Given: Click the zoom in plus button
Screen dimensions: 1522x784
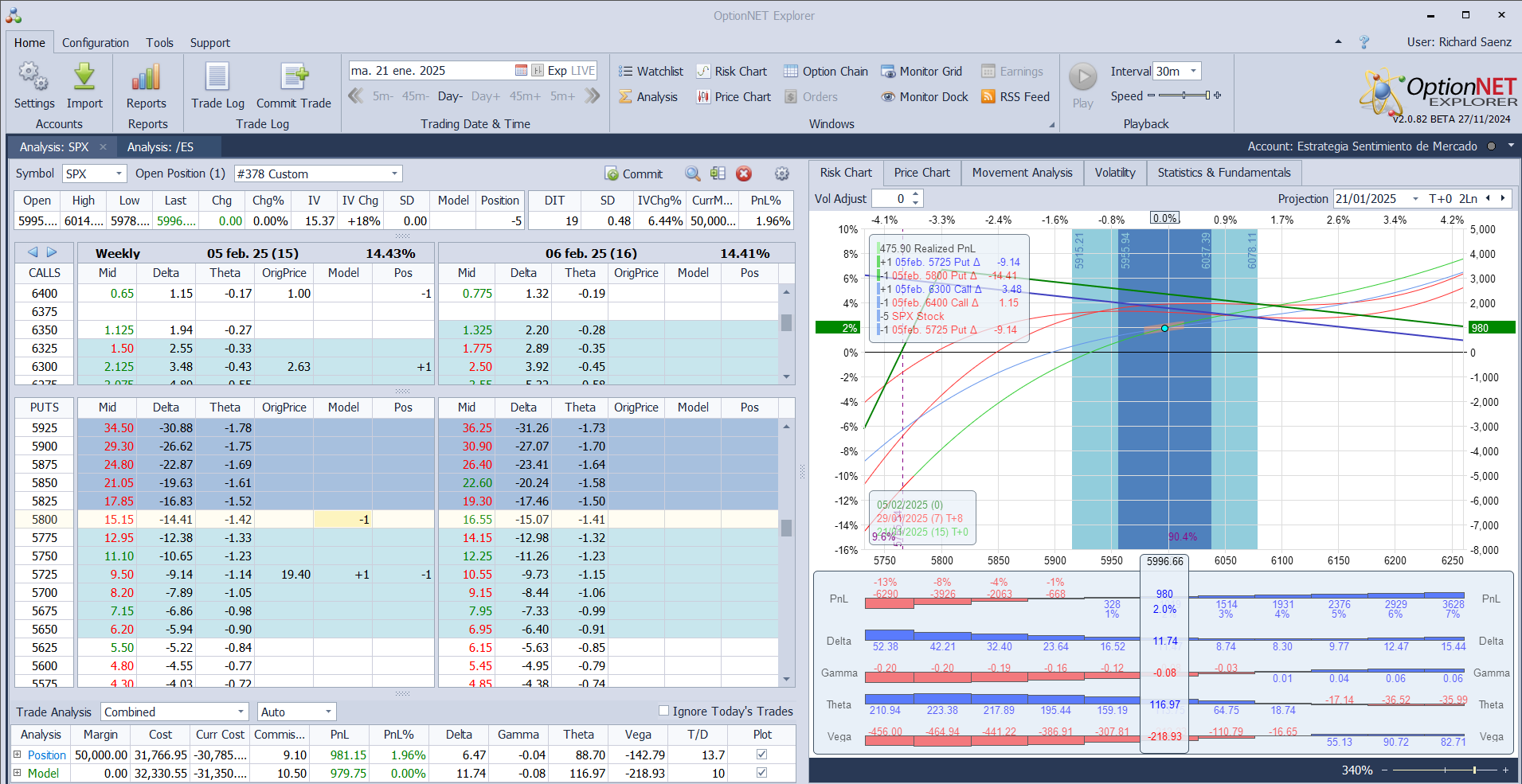Looking at the screenshot, I should (x=1505, y=770).
